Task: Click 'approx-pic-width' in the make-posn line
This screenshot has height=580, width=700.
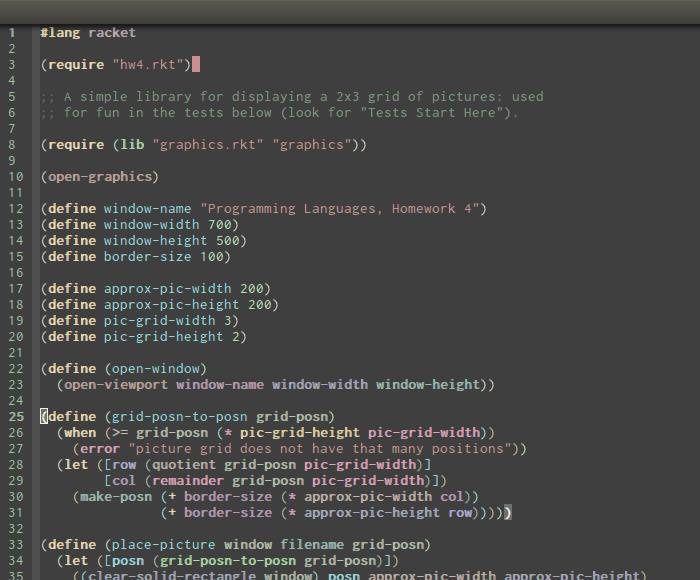Action: click(x=368, y=497)
